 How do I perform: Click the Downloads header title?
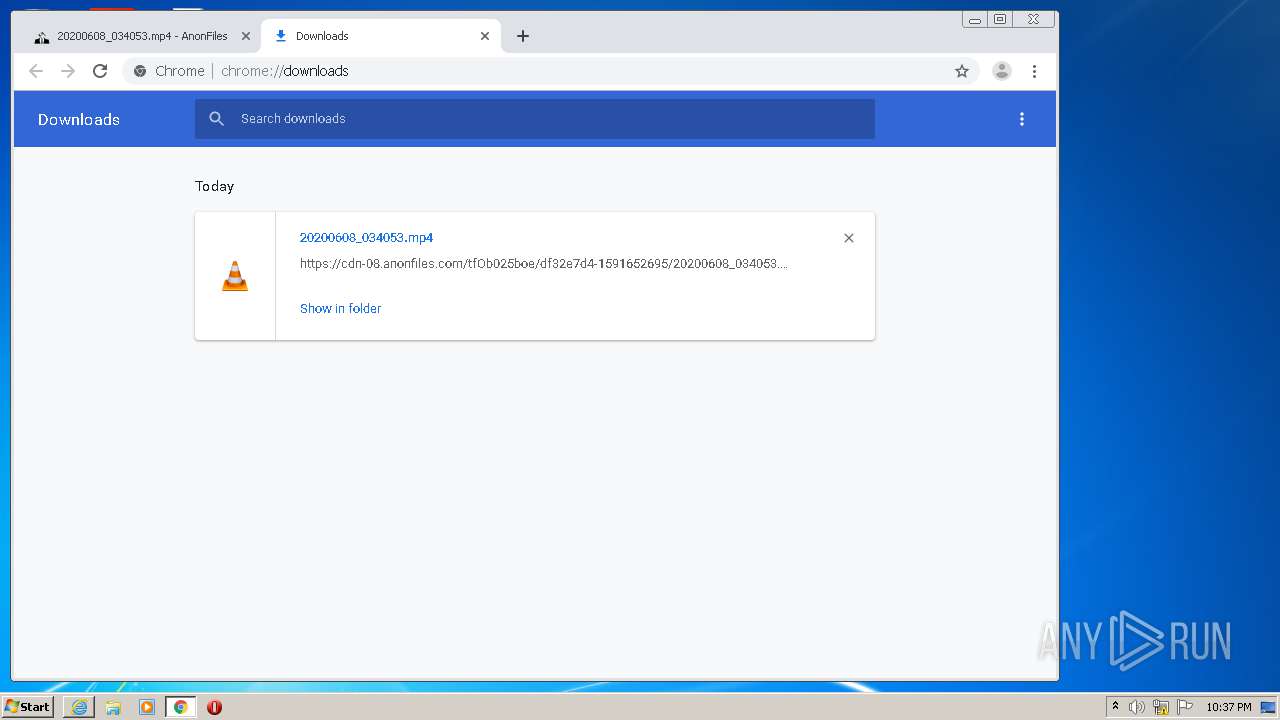coord(79,119)
